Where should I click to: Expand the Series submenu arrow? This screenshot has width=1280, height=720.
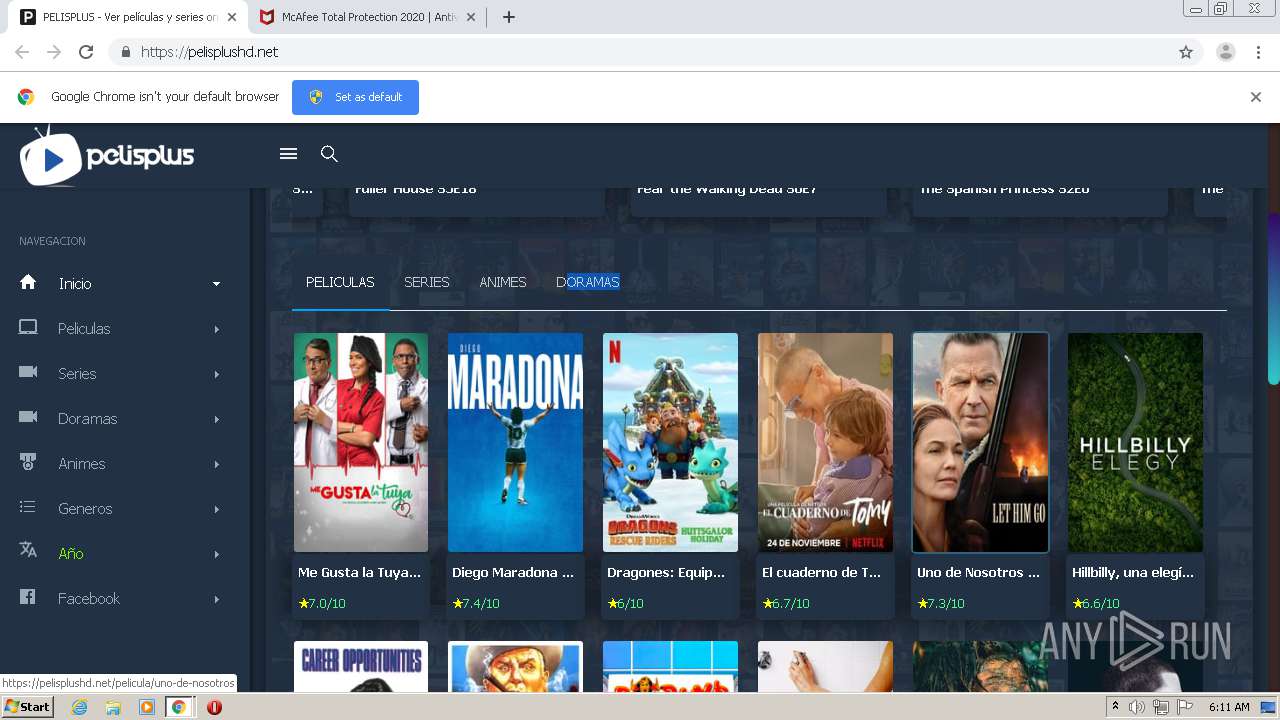click(216, 374)
